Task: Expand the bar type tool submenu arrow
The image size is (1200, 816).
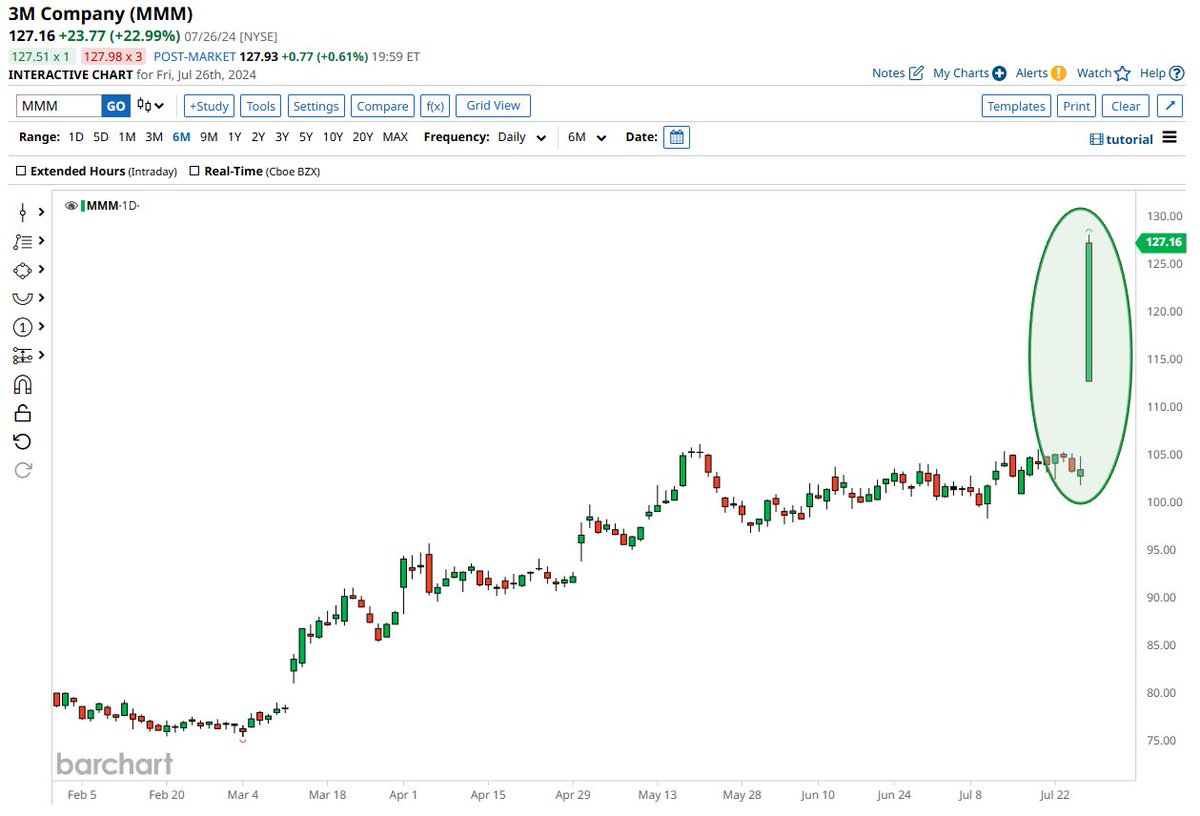Action: (41, 212)
